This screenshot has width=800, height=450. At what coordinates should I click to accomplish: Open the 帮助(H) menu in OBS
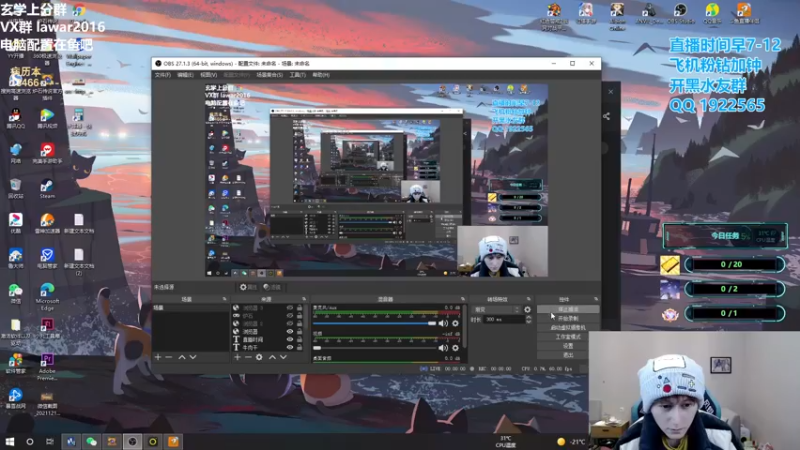point(320,75)
